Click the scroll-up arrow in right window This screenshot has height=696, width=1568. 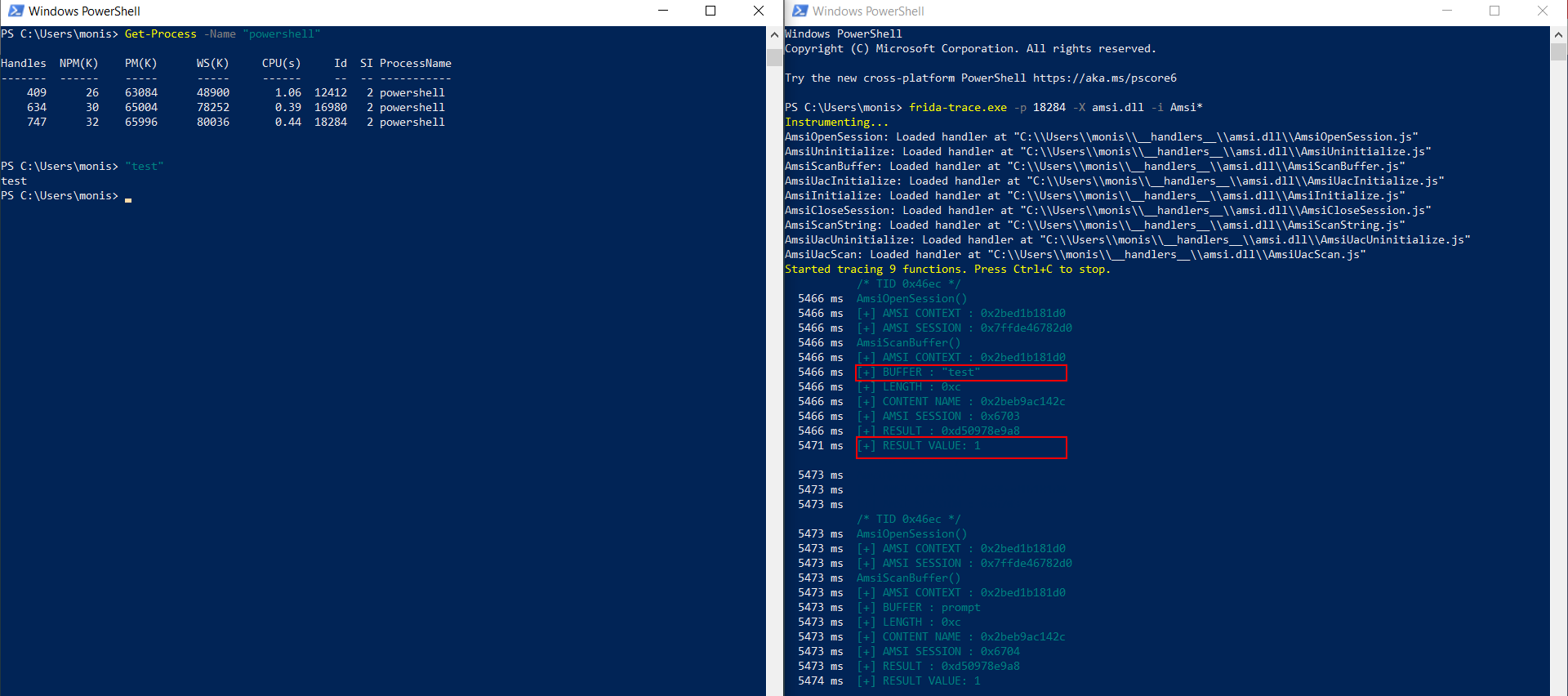1558,34
